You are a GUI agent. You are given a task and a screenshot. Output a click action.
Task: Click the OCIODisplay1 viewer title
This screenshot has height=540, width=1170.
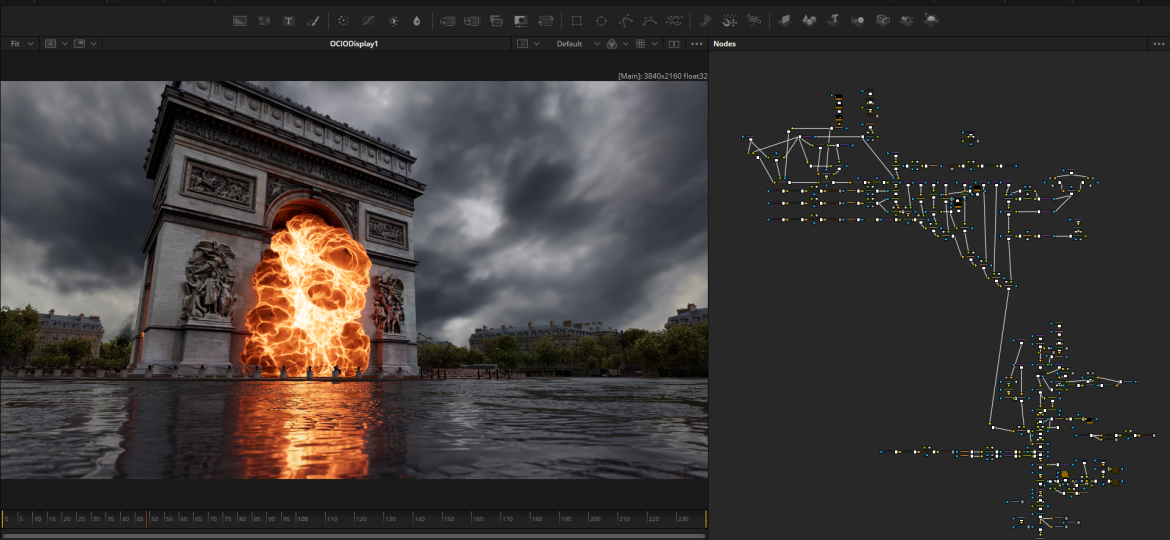click(354, 44)
